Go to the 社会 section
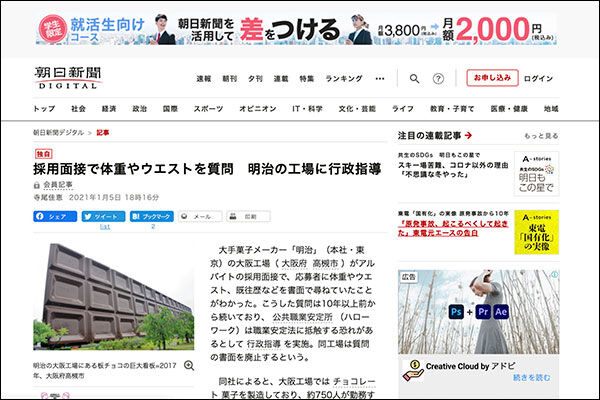Screen dimensions: 600x400 (x=78, y=109)
